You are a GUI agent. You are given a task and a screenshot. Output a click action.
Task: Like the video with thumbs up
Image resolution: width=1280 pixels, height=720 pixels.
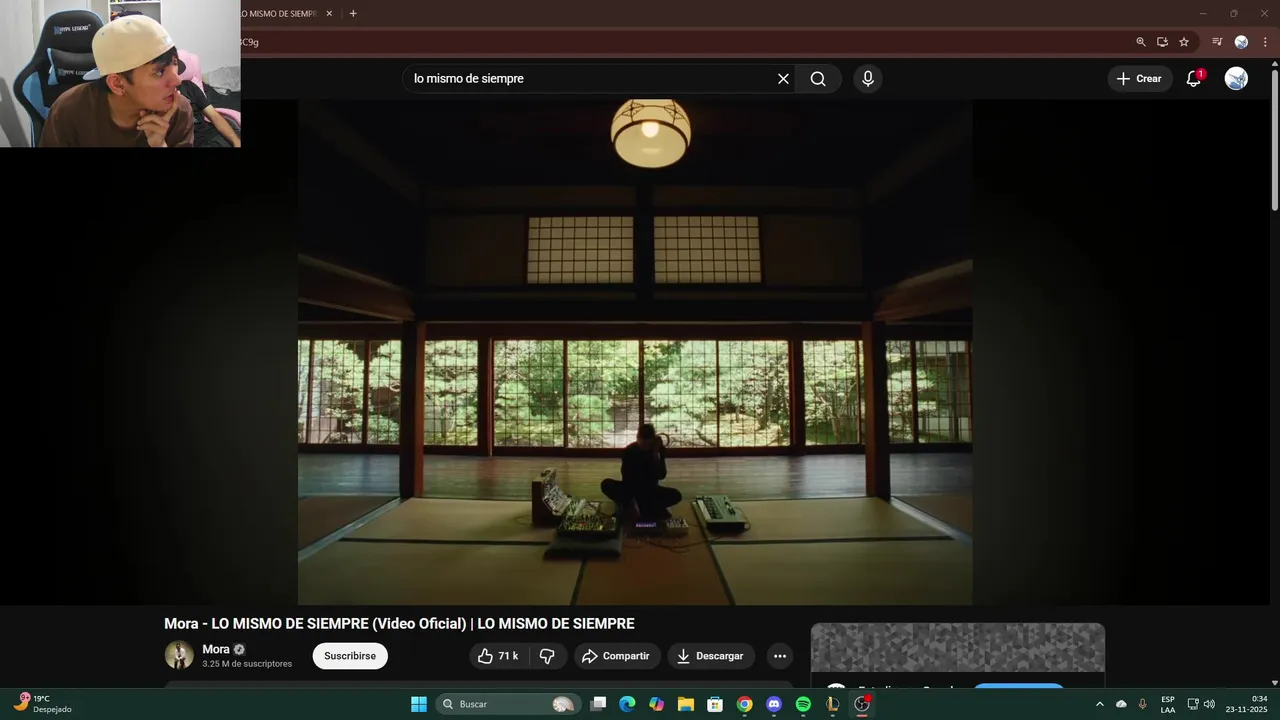(x=497, y=656)
